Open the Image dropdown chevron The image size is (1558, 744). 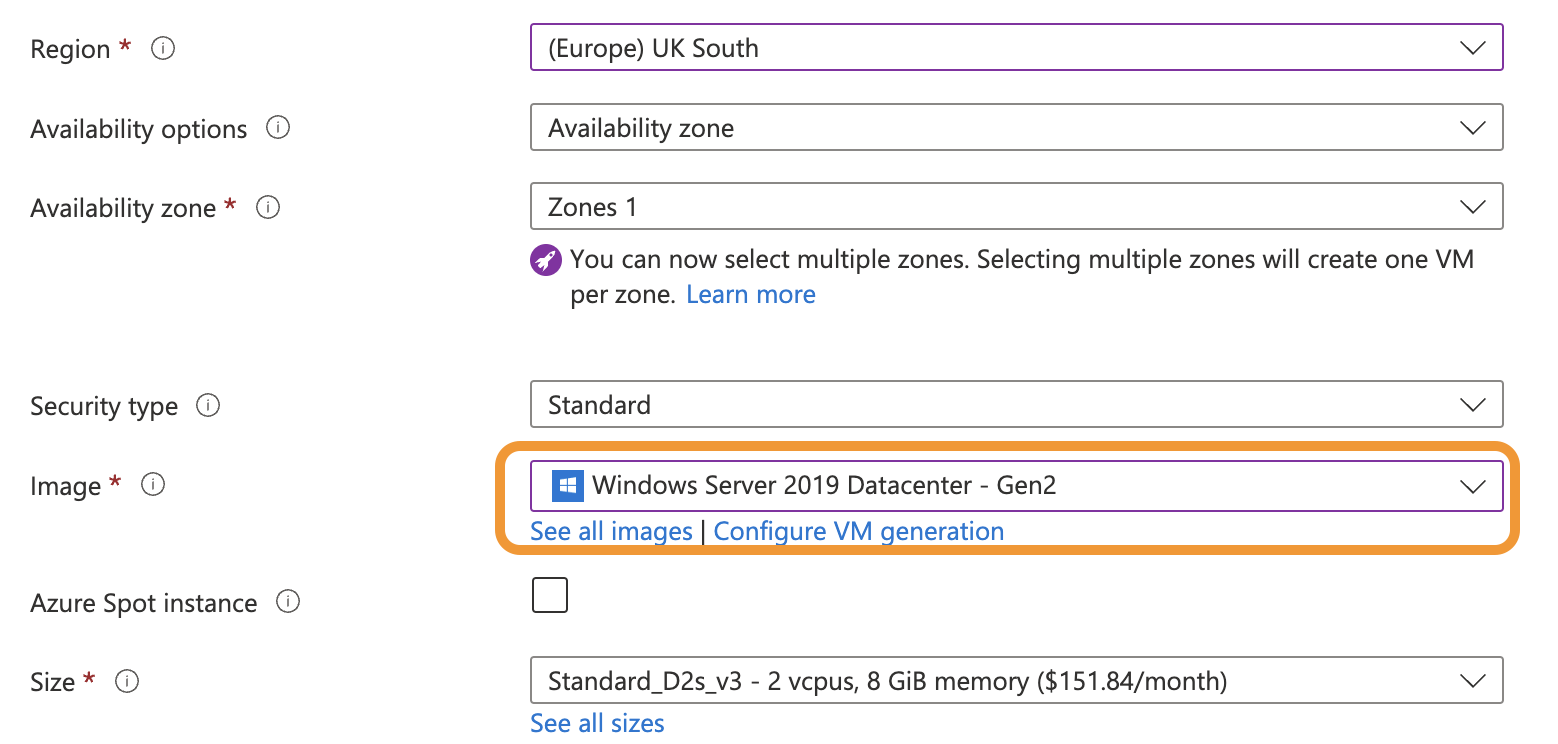pos(1472,486)
